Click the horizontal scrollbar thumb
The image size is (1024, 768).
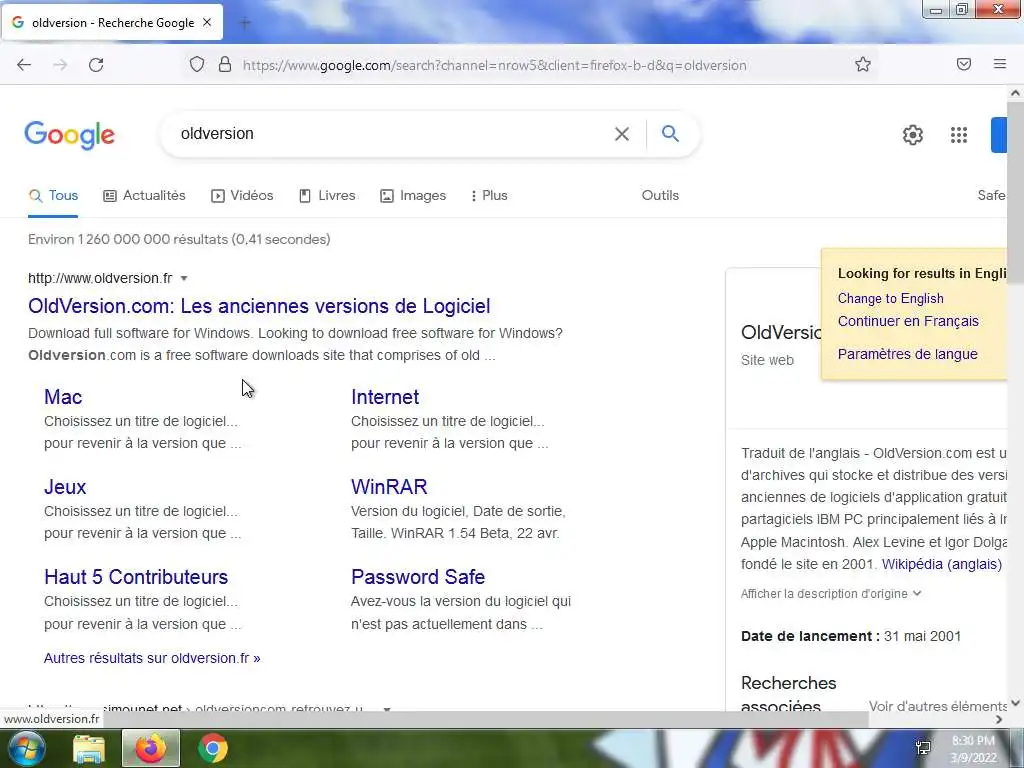point(485,719)
